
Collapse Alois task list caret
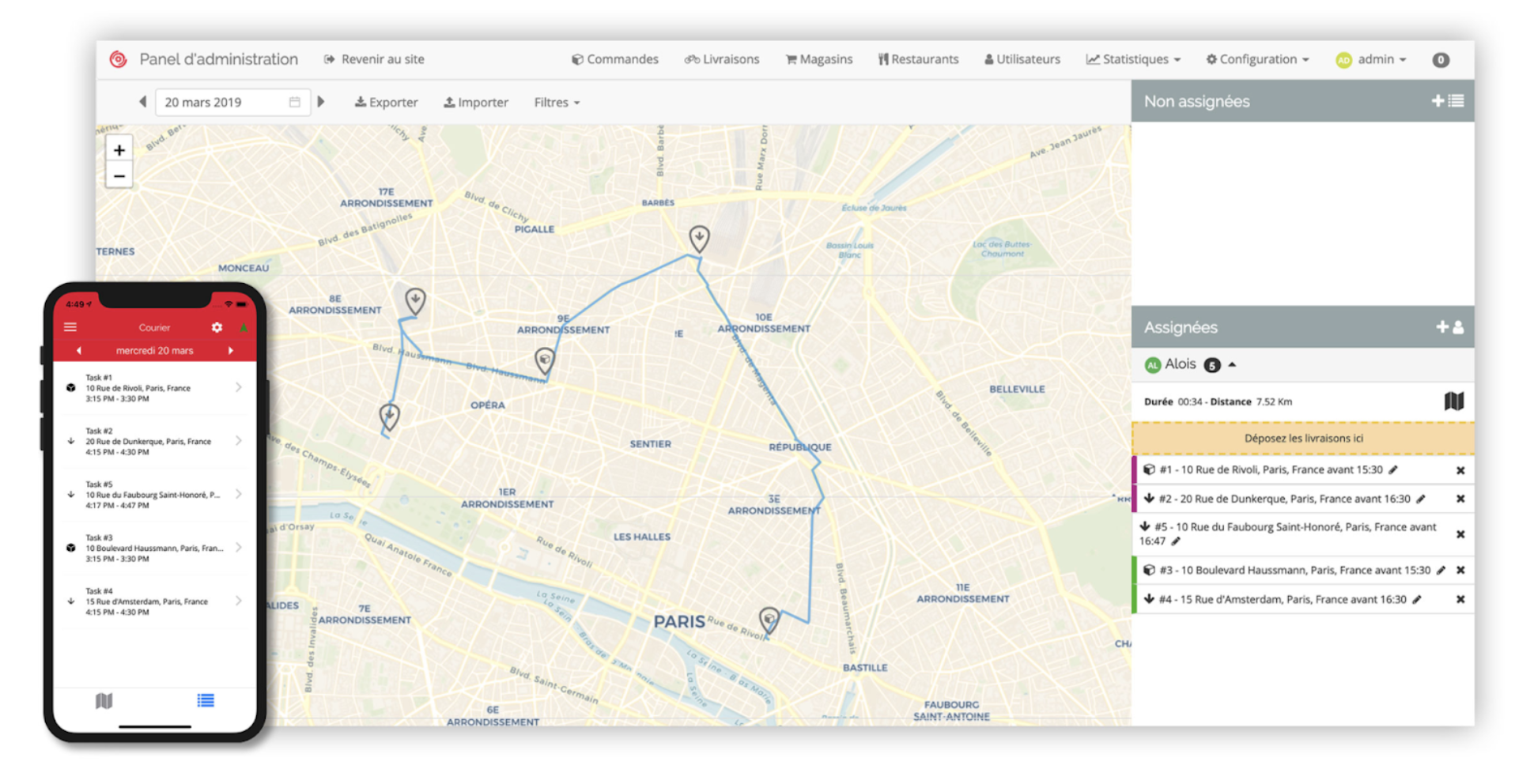[x=1232, y=364]
